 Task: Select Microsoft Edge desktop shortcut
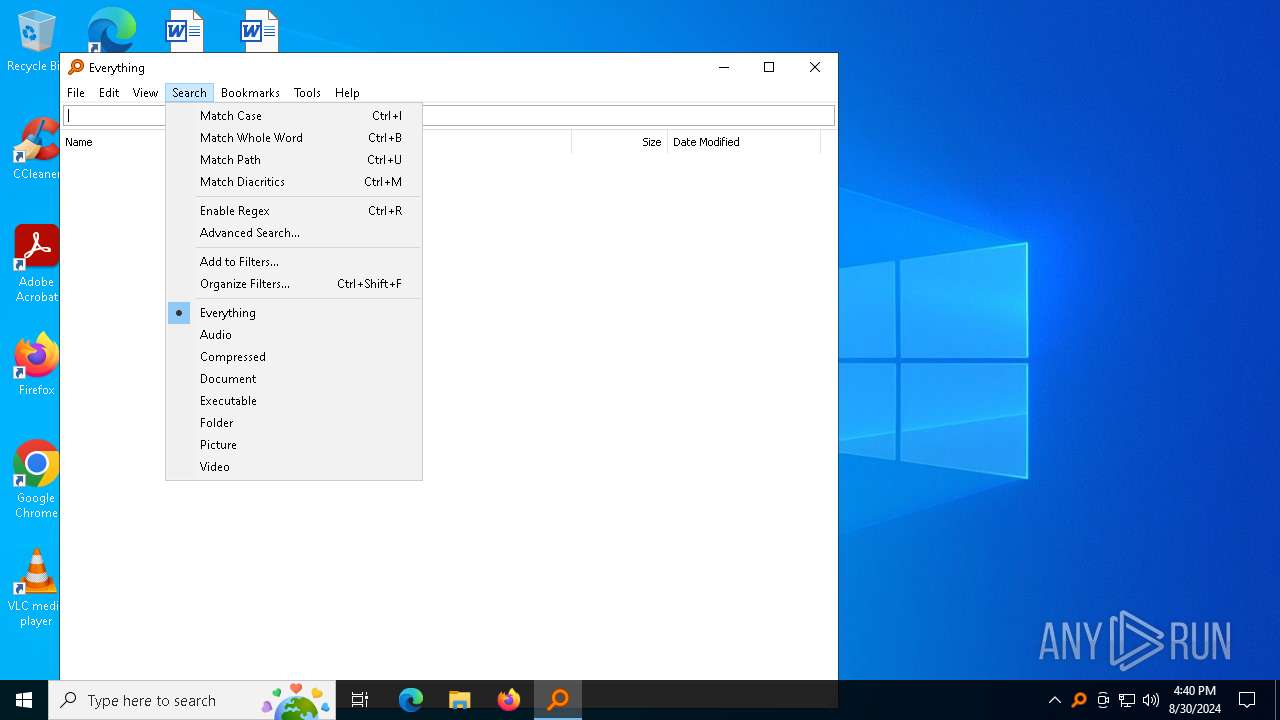110,30
